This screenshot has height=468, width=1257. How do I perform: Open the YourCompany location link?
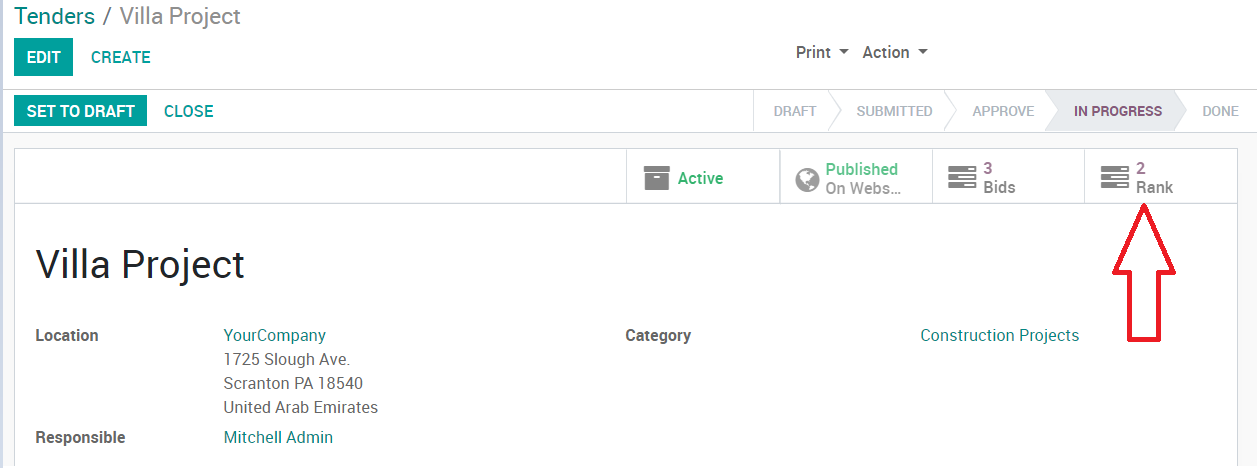pyautogui.click(x=274, y=335)
